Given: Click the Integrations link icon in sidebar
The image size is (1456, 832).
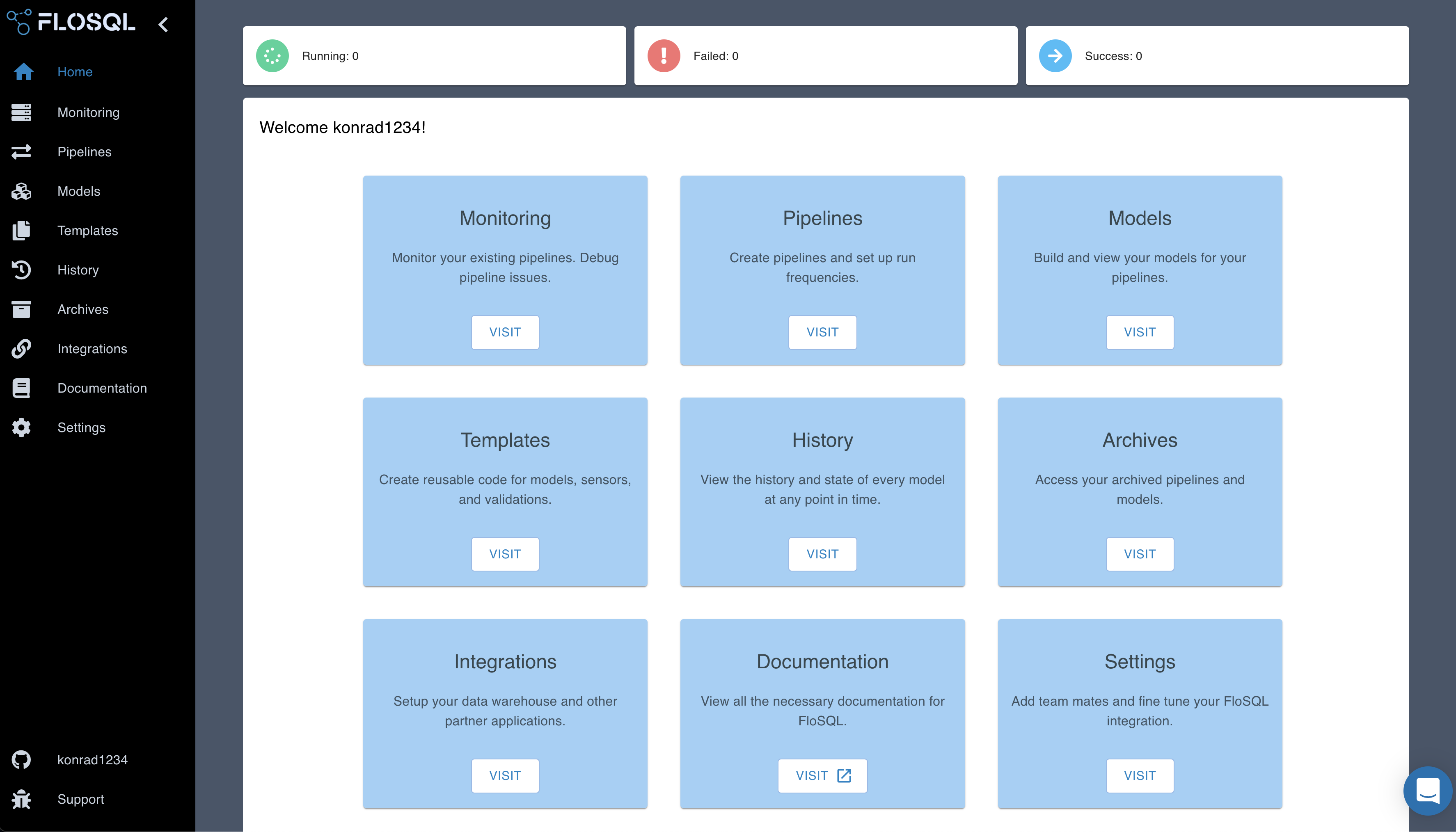Looking at the screenshot, I should 22,349.
